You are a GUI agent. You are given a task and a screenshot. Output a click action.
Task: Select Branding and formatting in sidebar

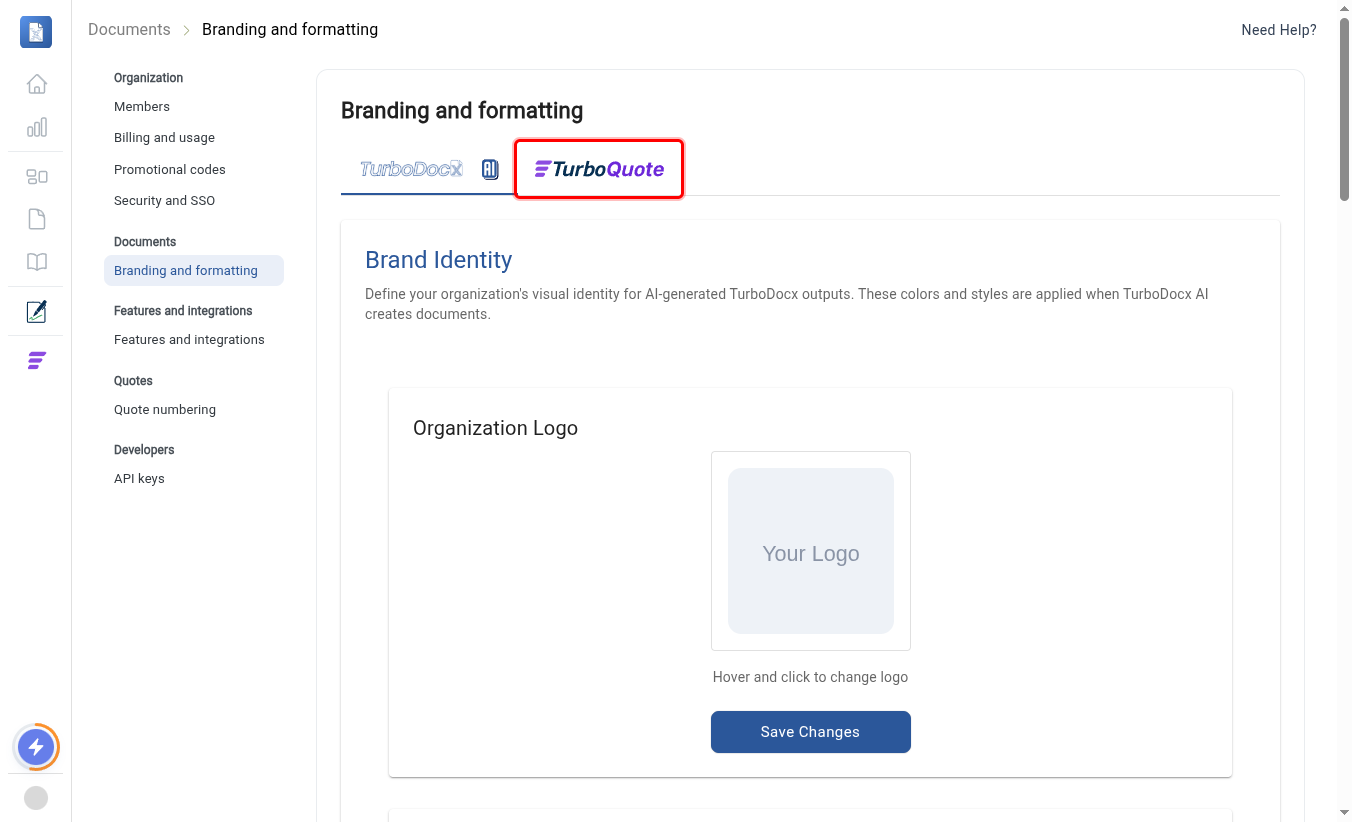[x=194, y=271]
